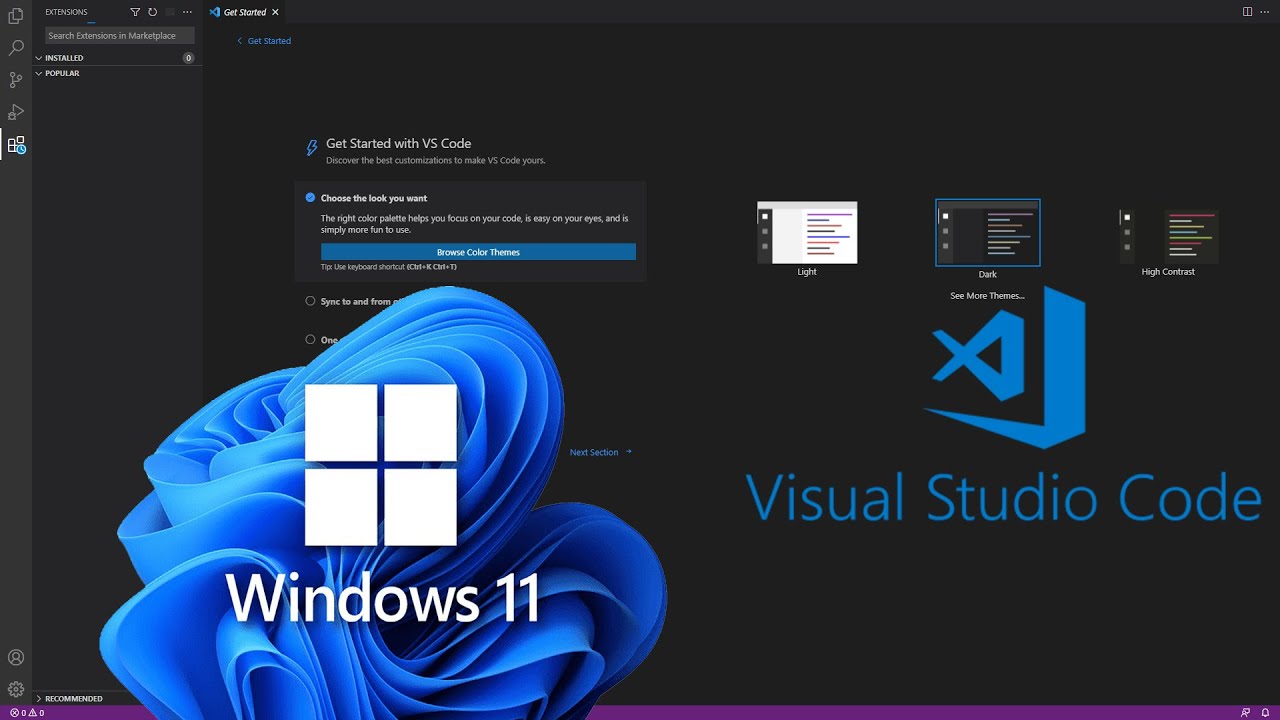Click the Browse Color Themes button
The width and height of the screenshot is (1280, 720).
point(478,252)
